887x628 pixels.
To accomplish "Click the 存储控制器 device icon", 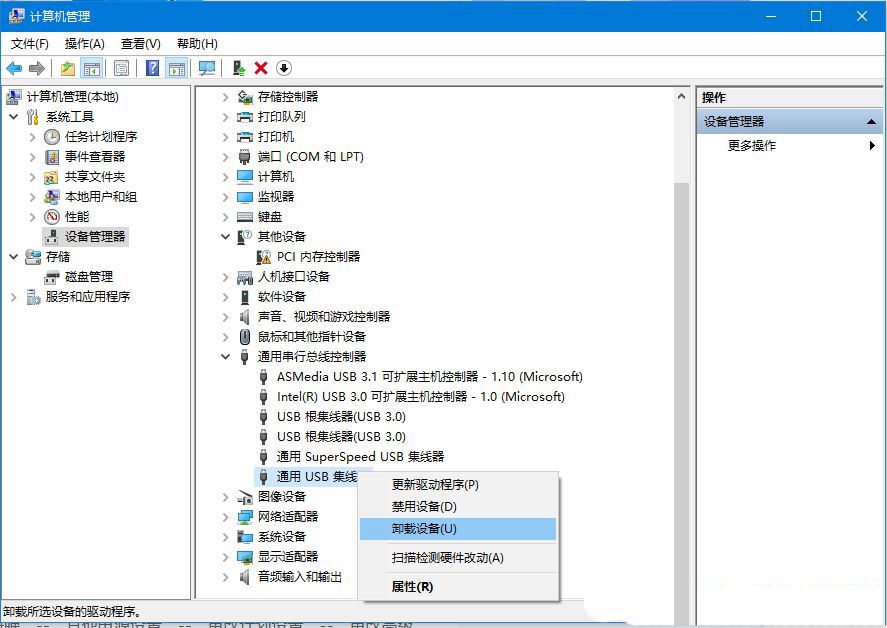I will pos(245,97).
